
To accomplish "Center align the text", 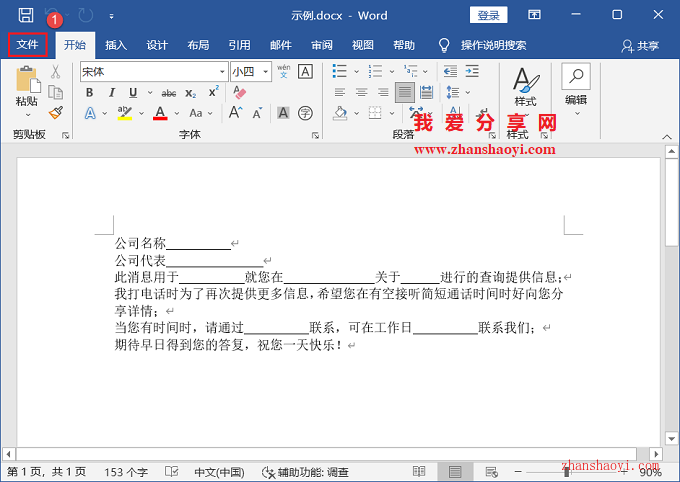I will pyautogui.click(x=361, y=92).
